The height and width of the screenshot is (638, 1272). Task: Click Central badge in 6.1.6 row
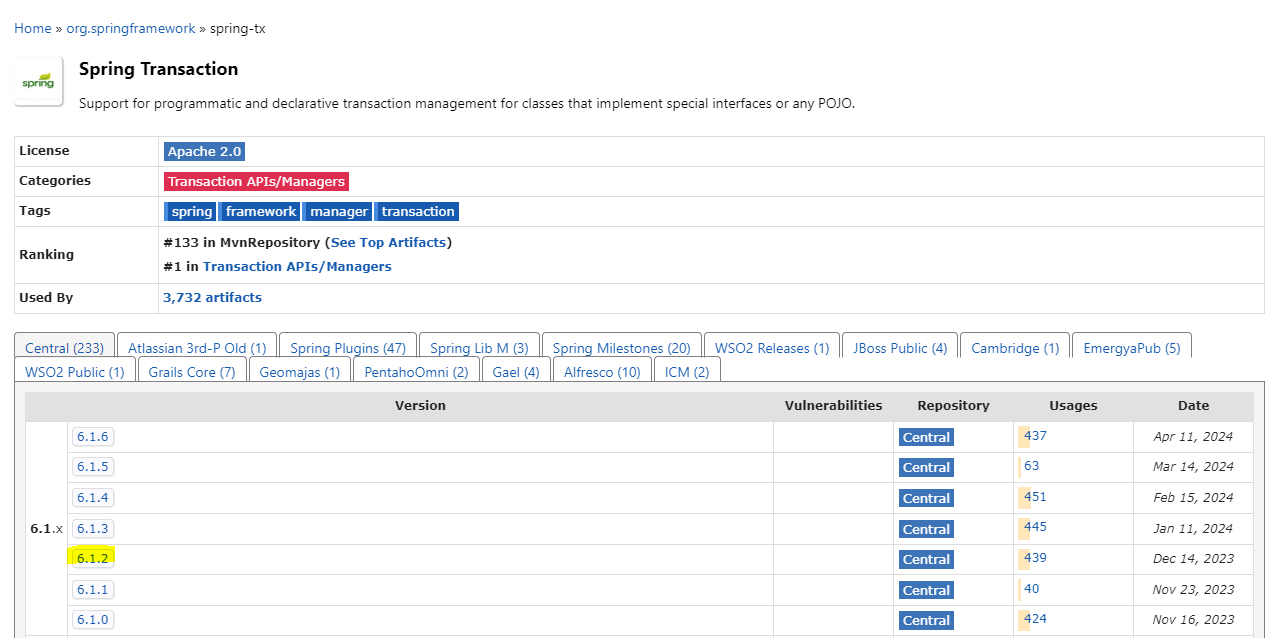click(x=926, y=437)
